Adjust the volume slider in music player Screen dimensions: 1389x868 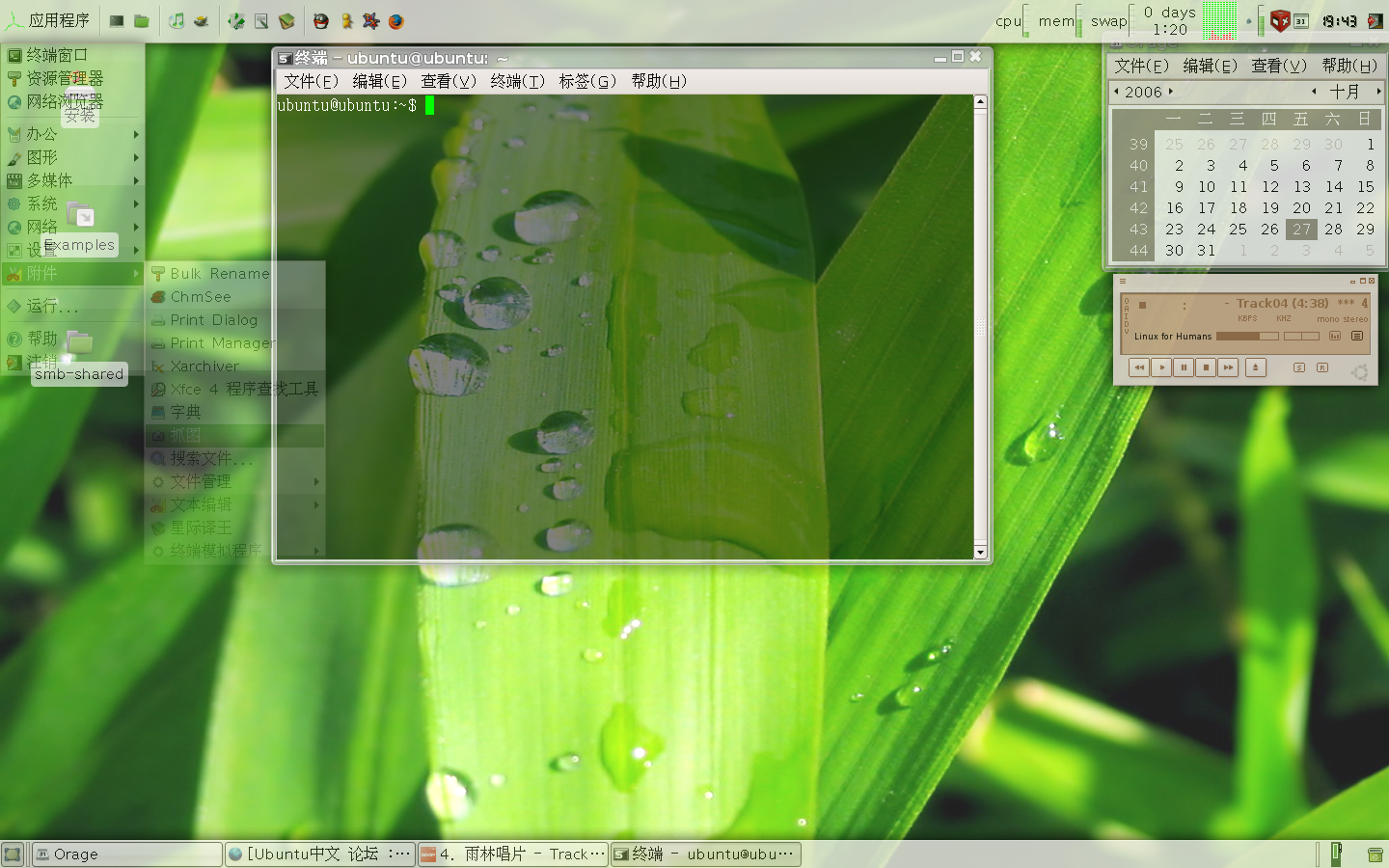(x=1247, y=336)
